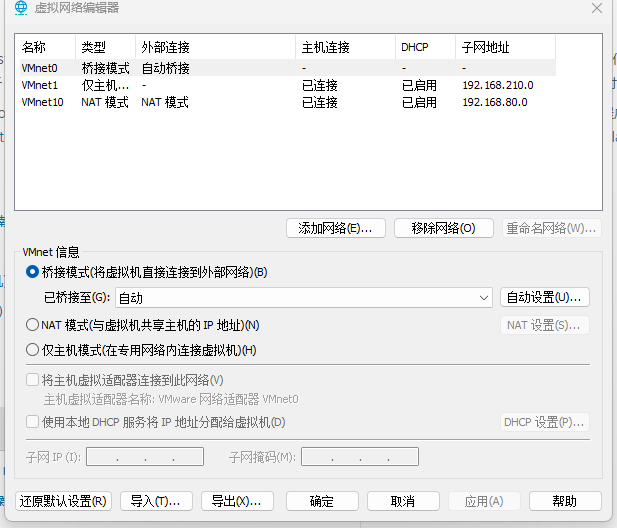Open NAT 设置(S) dialog

[x=545, y=325]
